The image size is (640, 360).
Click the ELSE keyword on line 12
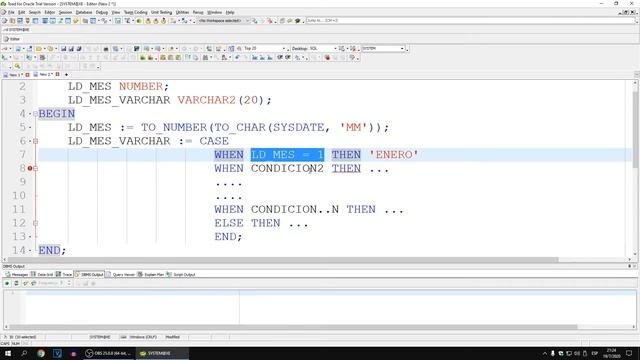coord(229,223)
